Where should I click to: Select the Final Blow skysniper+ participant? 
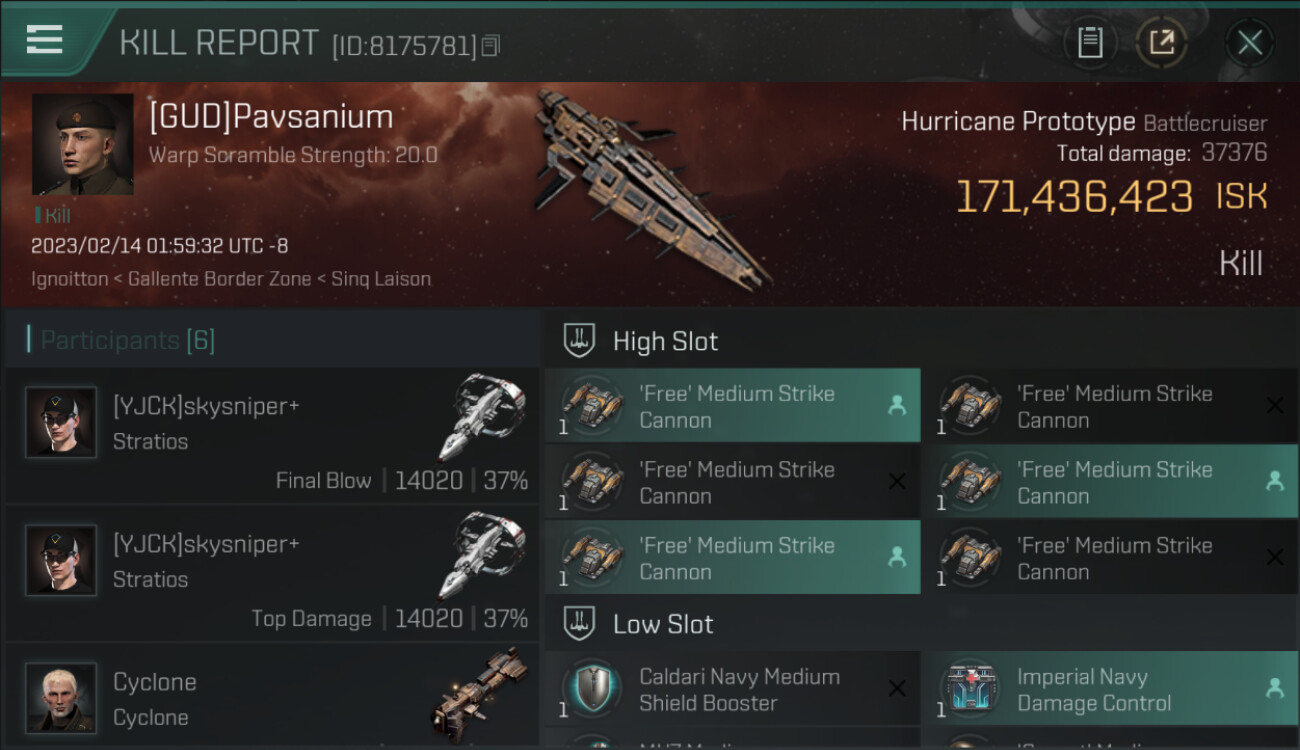pyautogui.click(x=270, y=435)
